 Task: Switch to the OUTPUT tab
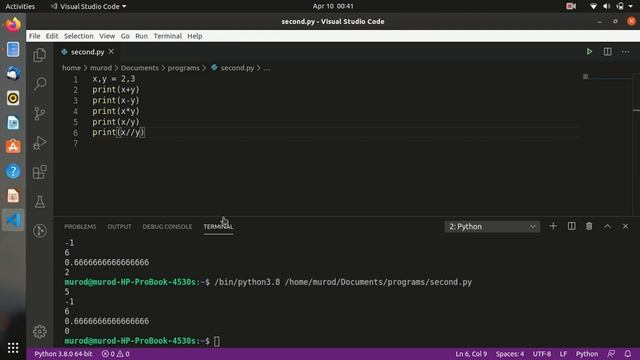click(119, 227)
